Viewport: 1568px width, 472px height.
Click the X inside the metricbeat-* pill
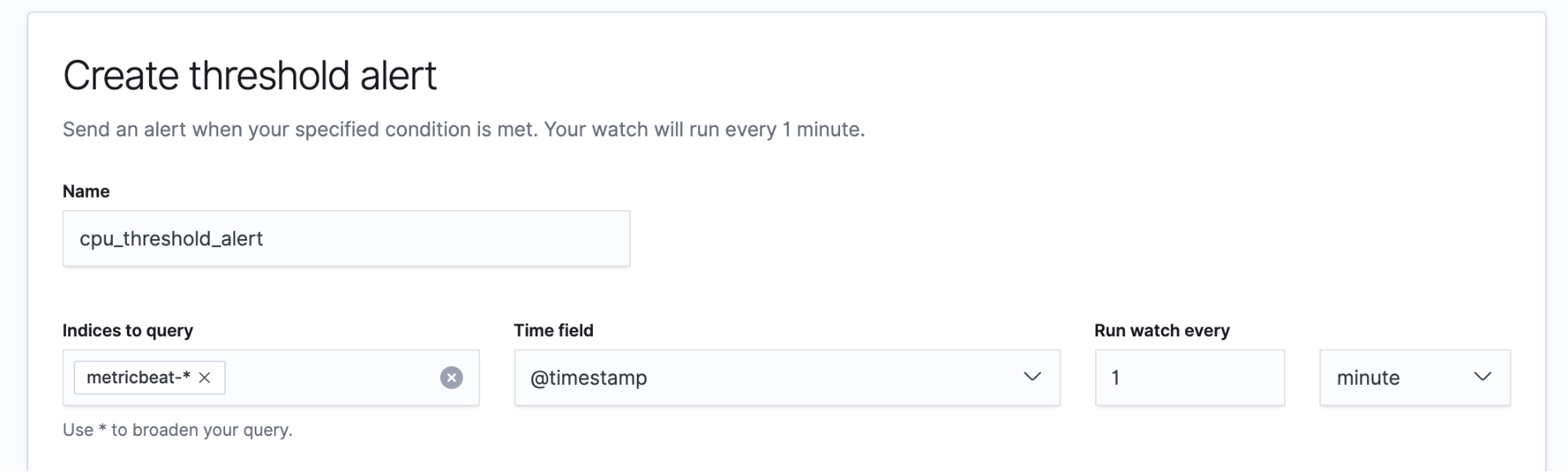pyautogui.click(x=206, y=377)
